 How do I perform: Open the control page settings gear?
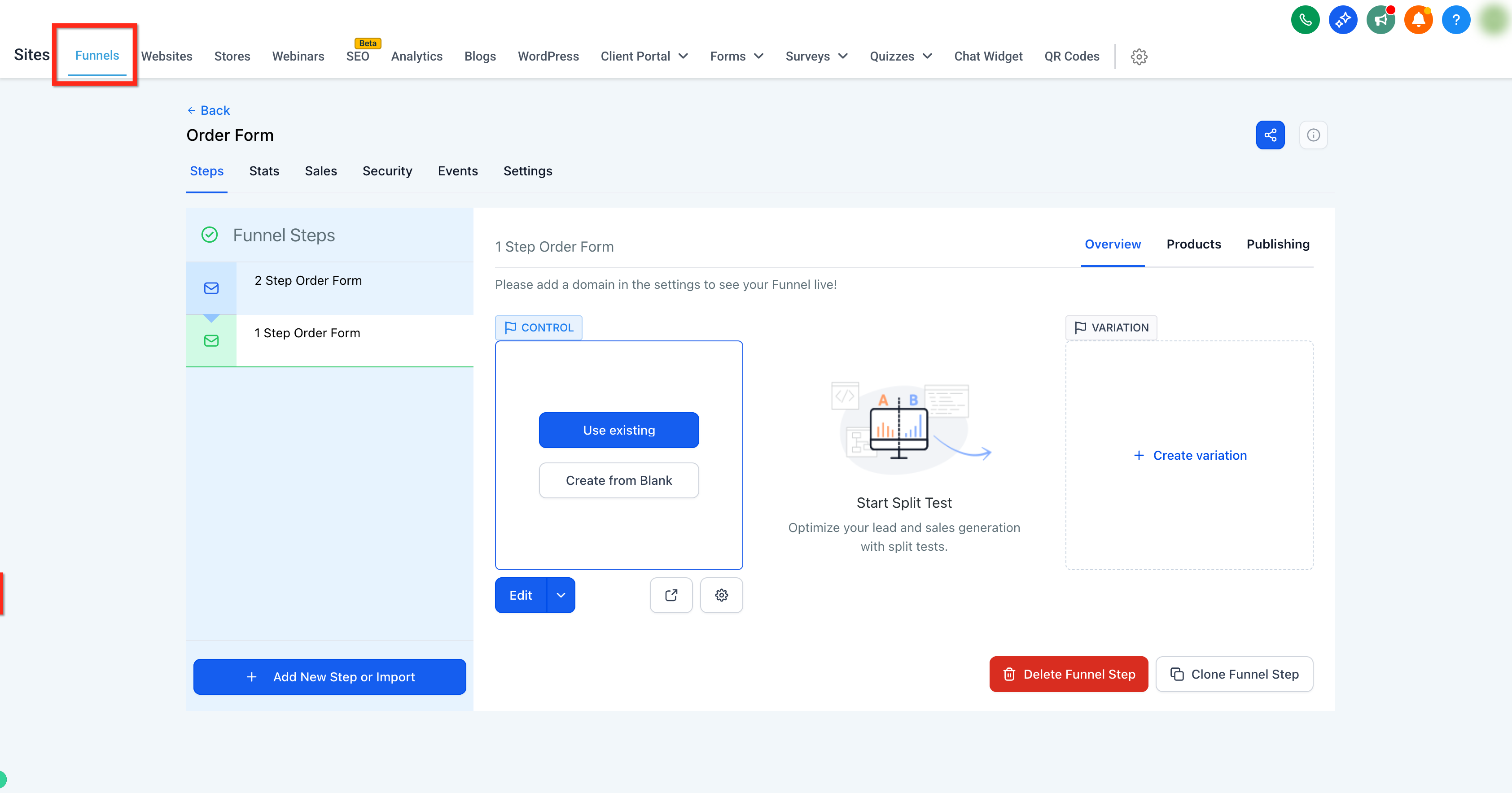tap(721, 595)
